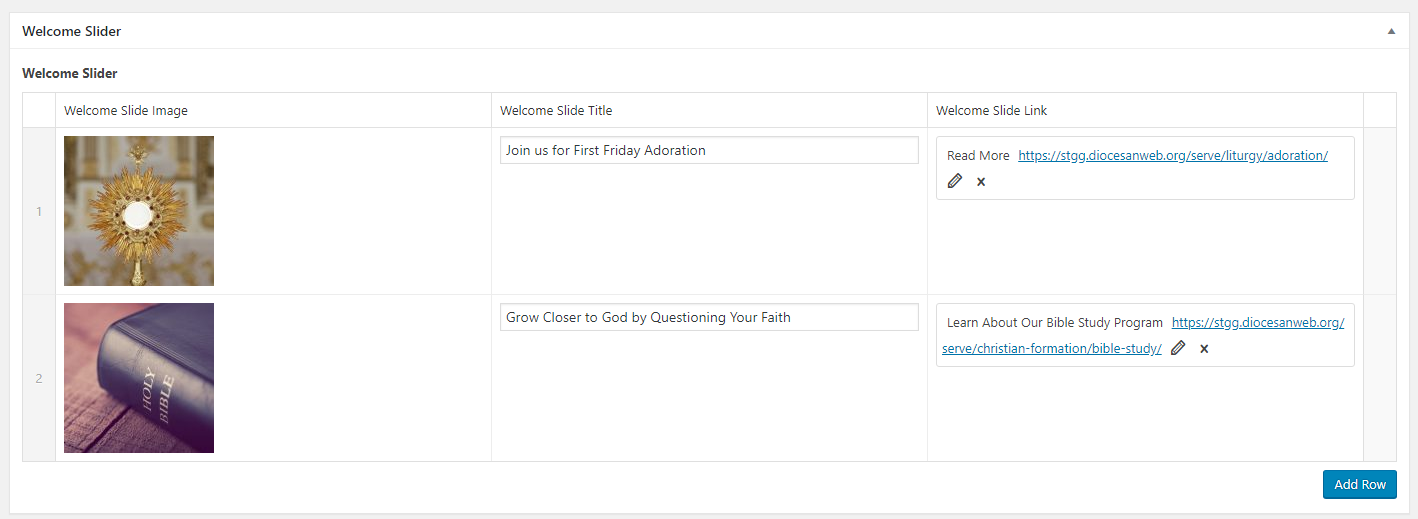The height and width of the screenshot is (519, 1418).
Task: Click the Welcome Slide Image column header
Action: (126, 110)
